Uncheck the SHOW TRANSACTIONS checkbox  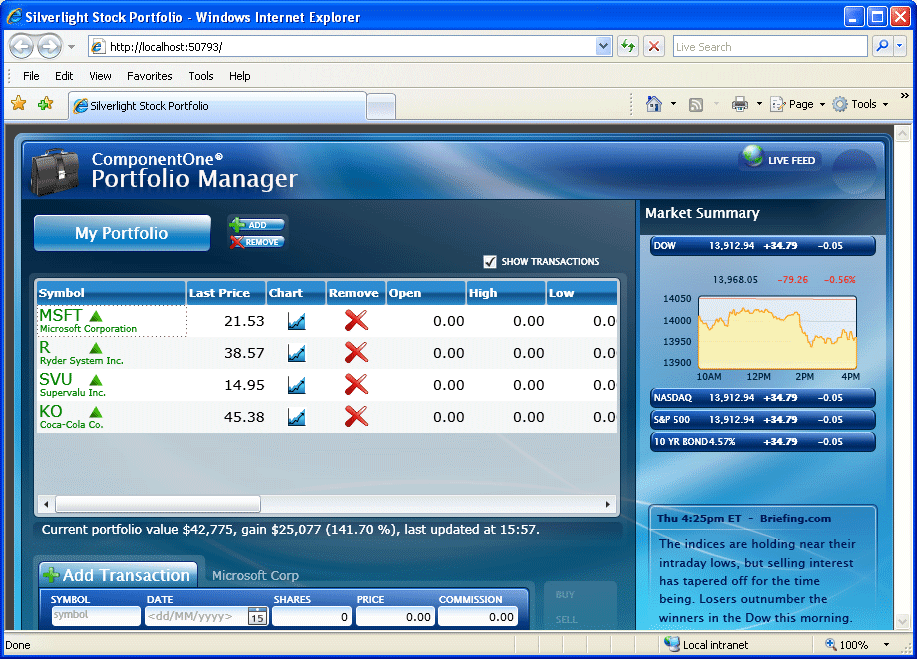(x=489, y=261)
